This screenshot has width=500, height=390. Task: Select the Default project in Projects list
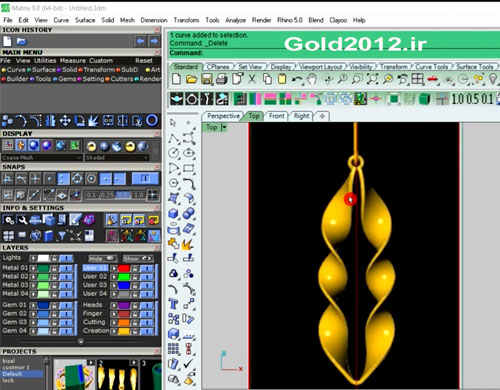tap(22, 374)
